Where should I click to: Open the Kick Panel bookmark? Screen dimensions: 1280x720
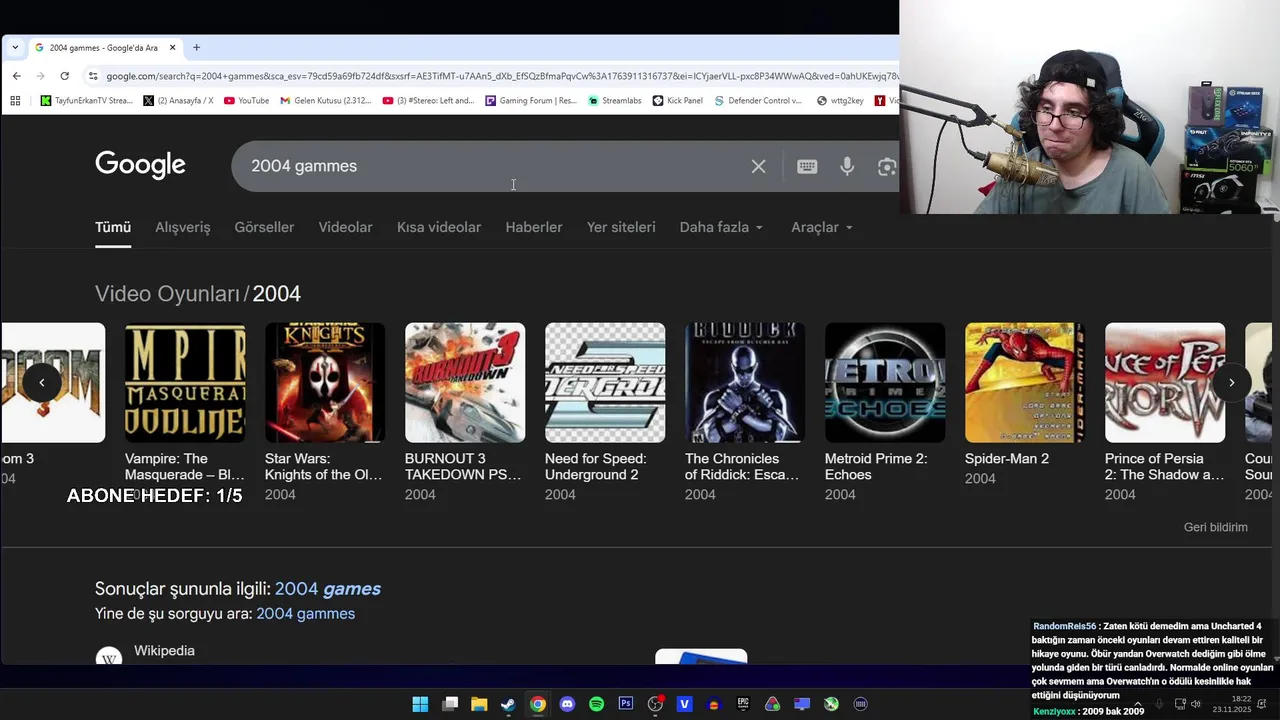[678, 100]
